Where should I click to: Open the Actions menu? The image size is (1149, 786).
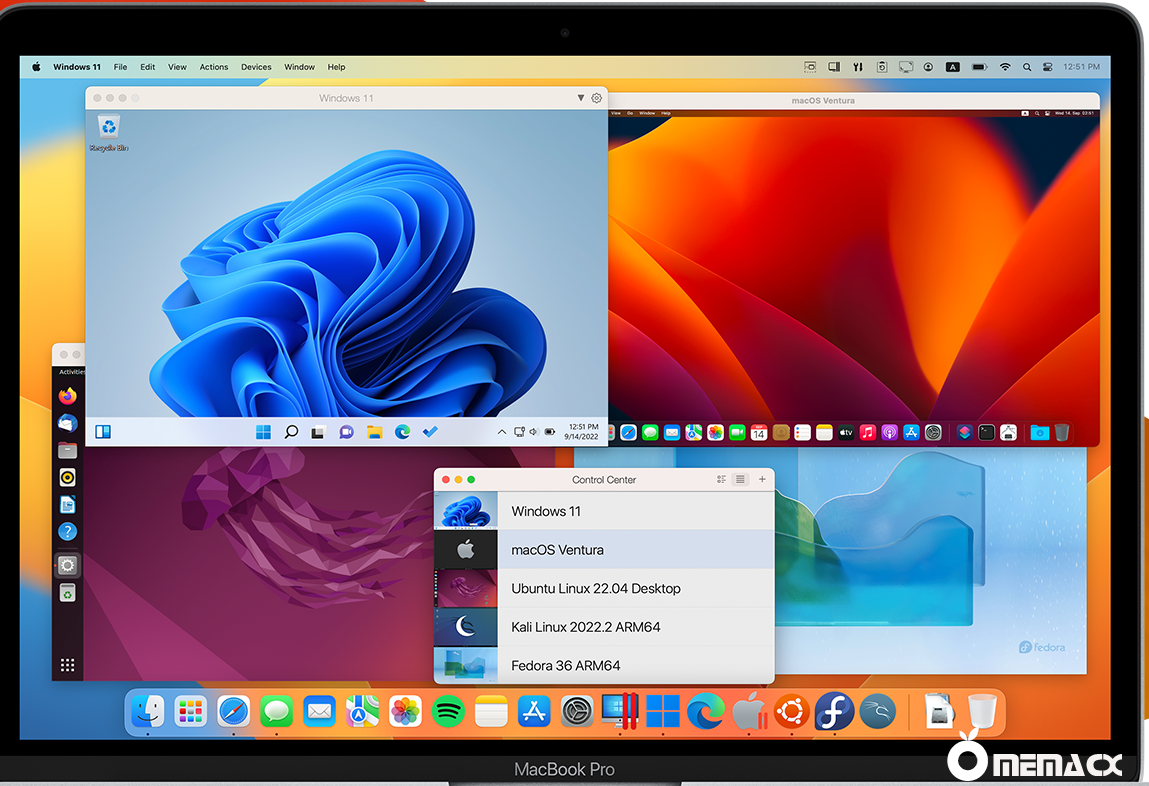[213, 67]
